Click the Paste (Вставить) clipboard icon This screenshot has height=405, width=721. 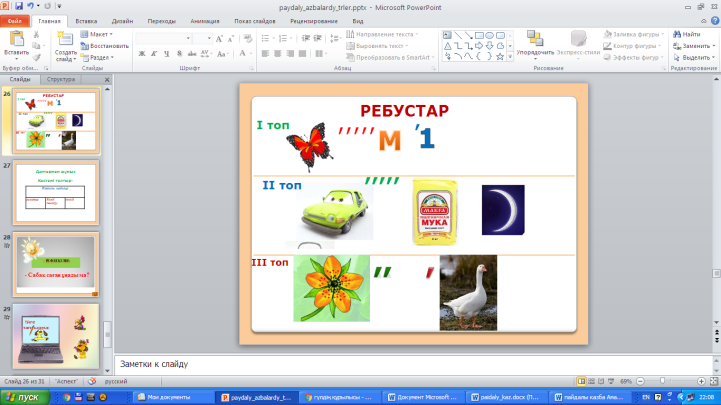click(17, 39)
